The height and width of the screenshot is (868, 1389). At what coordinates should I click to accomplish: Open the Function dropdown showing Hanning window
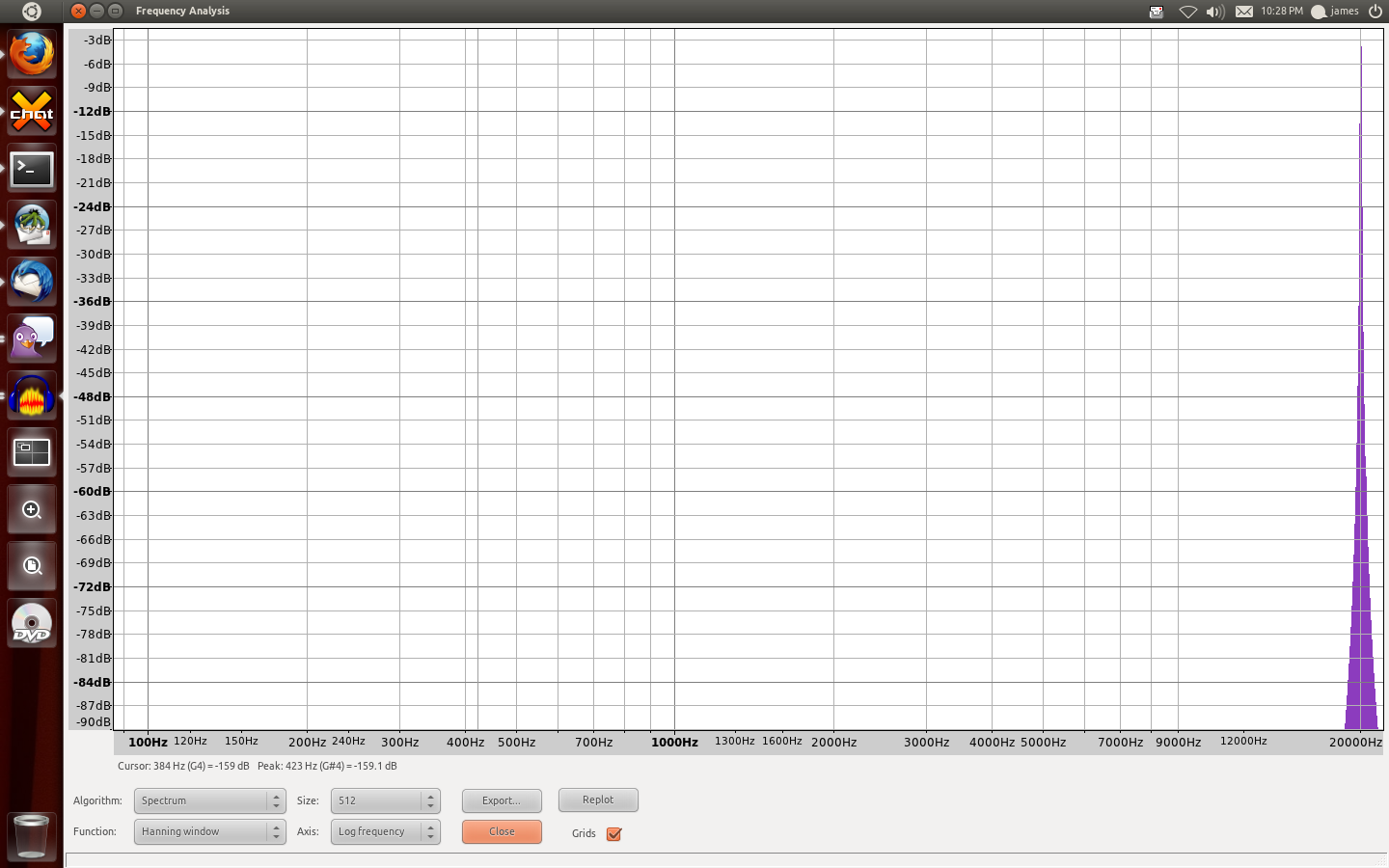[209, 831]
